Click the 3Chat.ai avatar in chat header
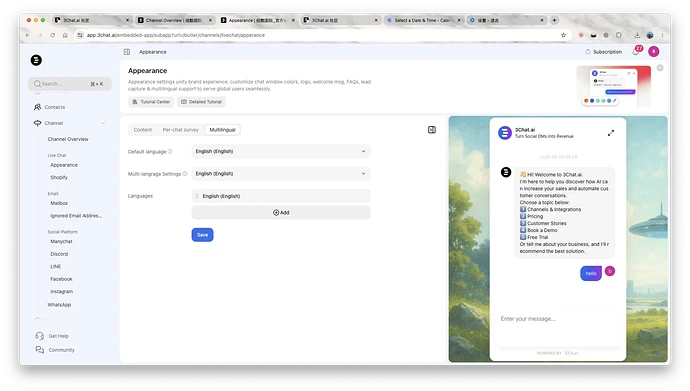Screen dimensions: 690x391 pos(505,132)
